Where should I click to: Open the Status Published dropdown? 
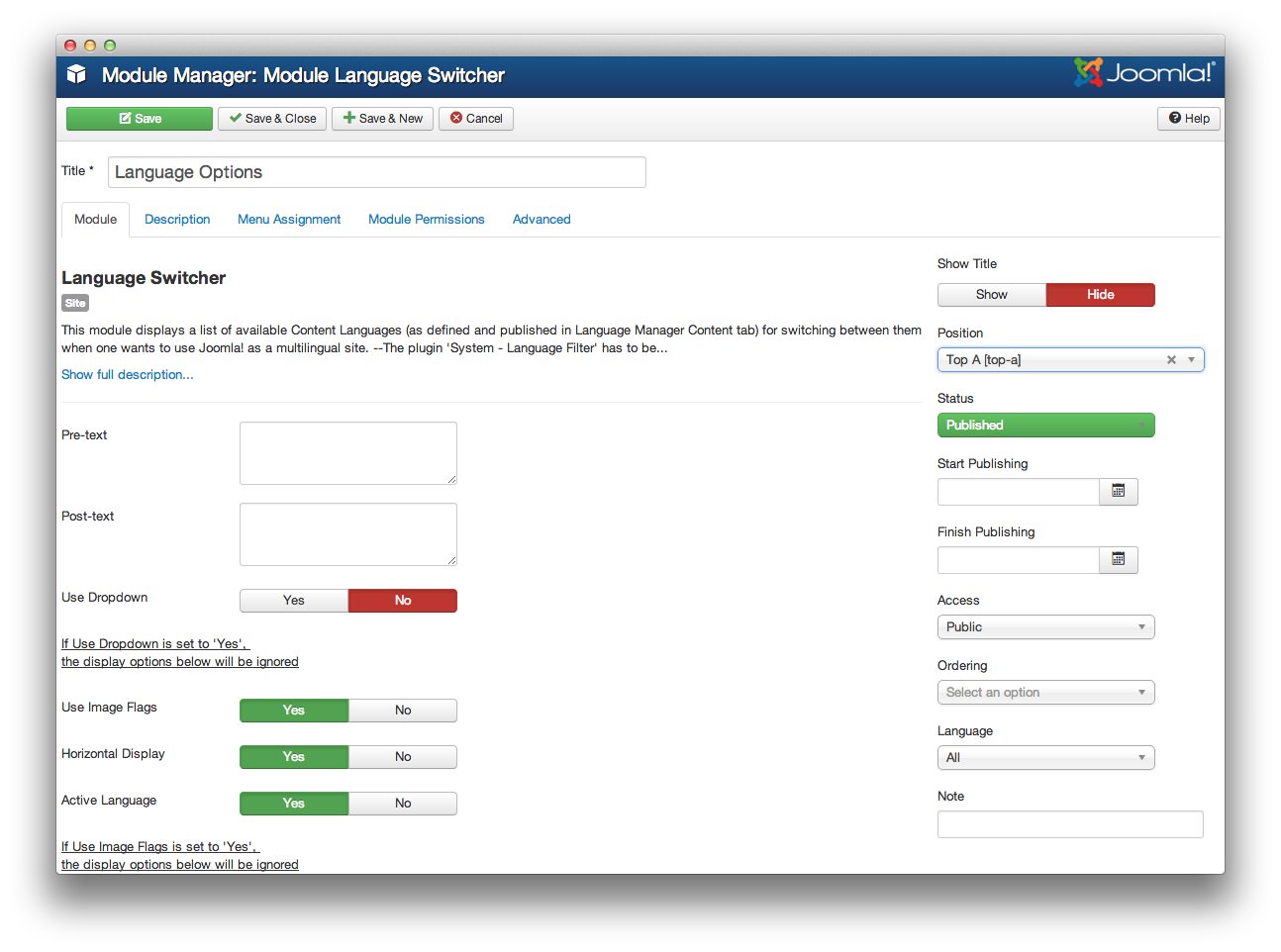tap(1045, 426)
